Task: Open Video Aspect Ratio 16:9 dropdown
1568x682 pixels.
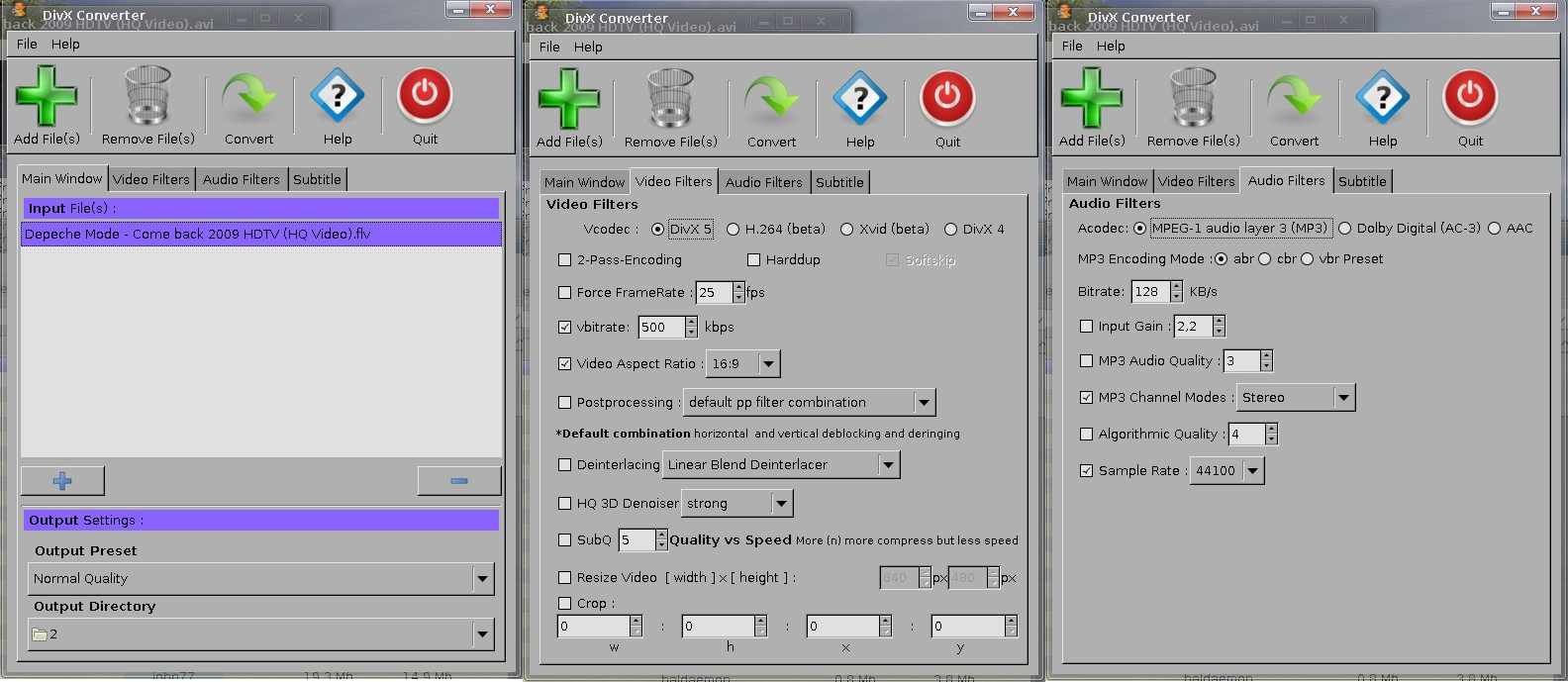Action: 743,364
